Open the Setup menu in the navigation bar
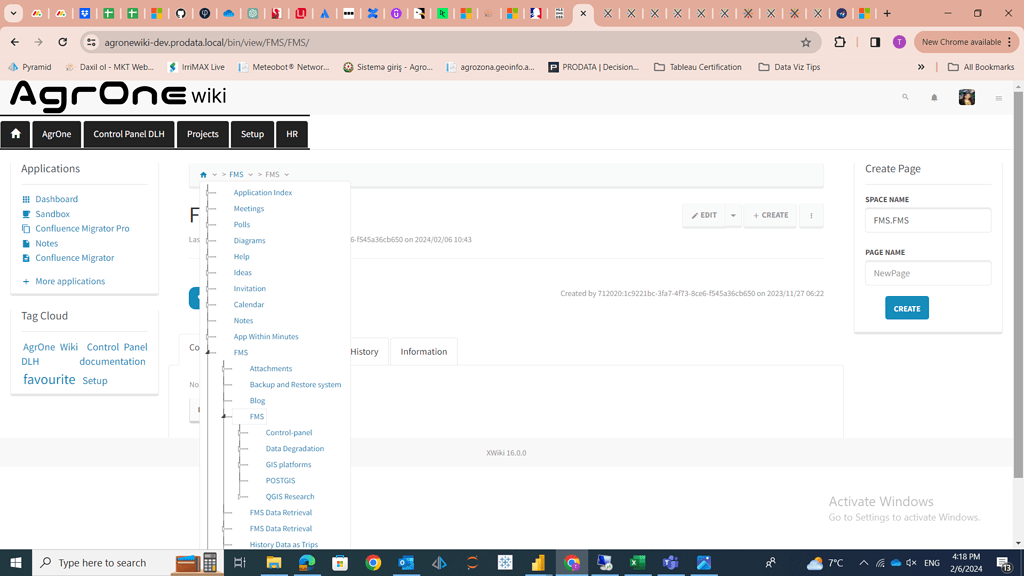The image size is (1024, 576). [252, 133]
